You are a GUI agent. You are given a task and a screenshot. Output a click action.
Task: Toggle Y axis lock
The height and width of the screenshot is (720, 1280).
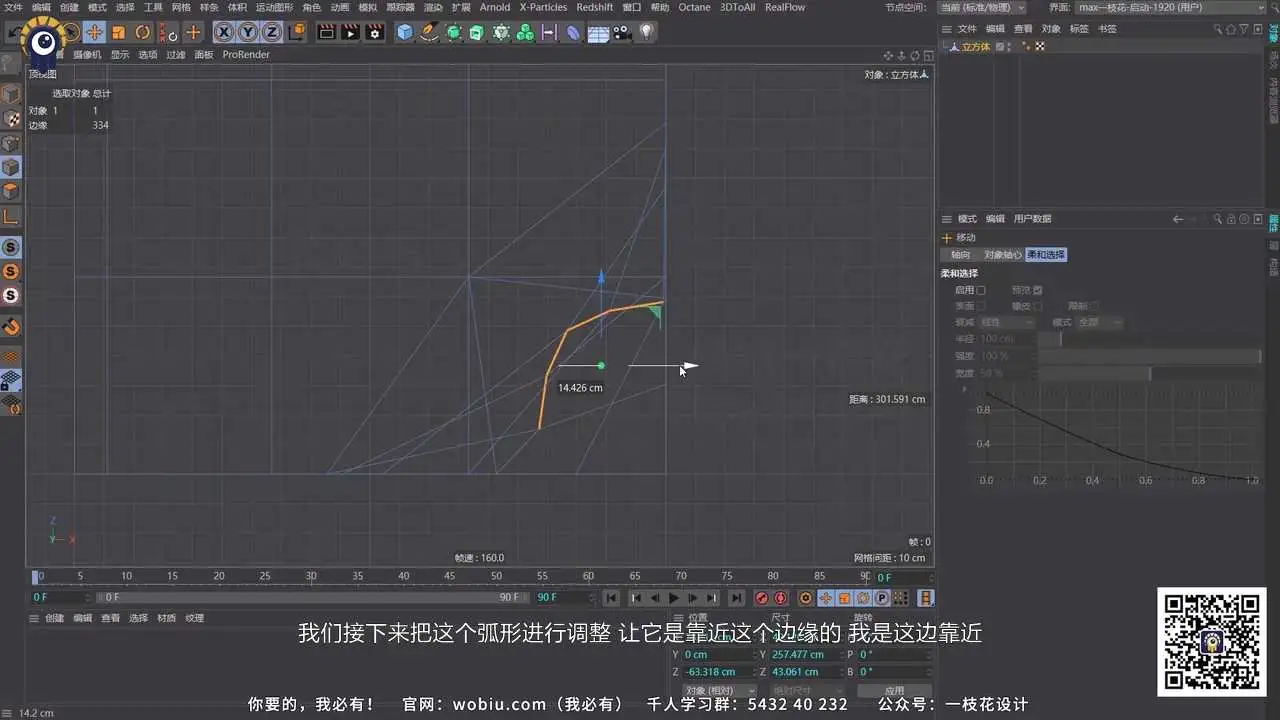pos(247,32)
